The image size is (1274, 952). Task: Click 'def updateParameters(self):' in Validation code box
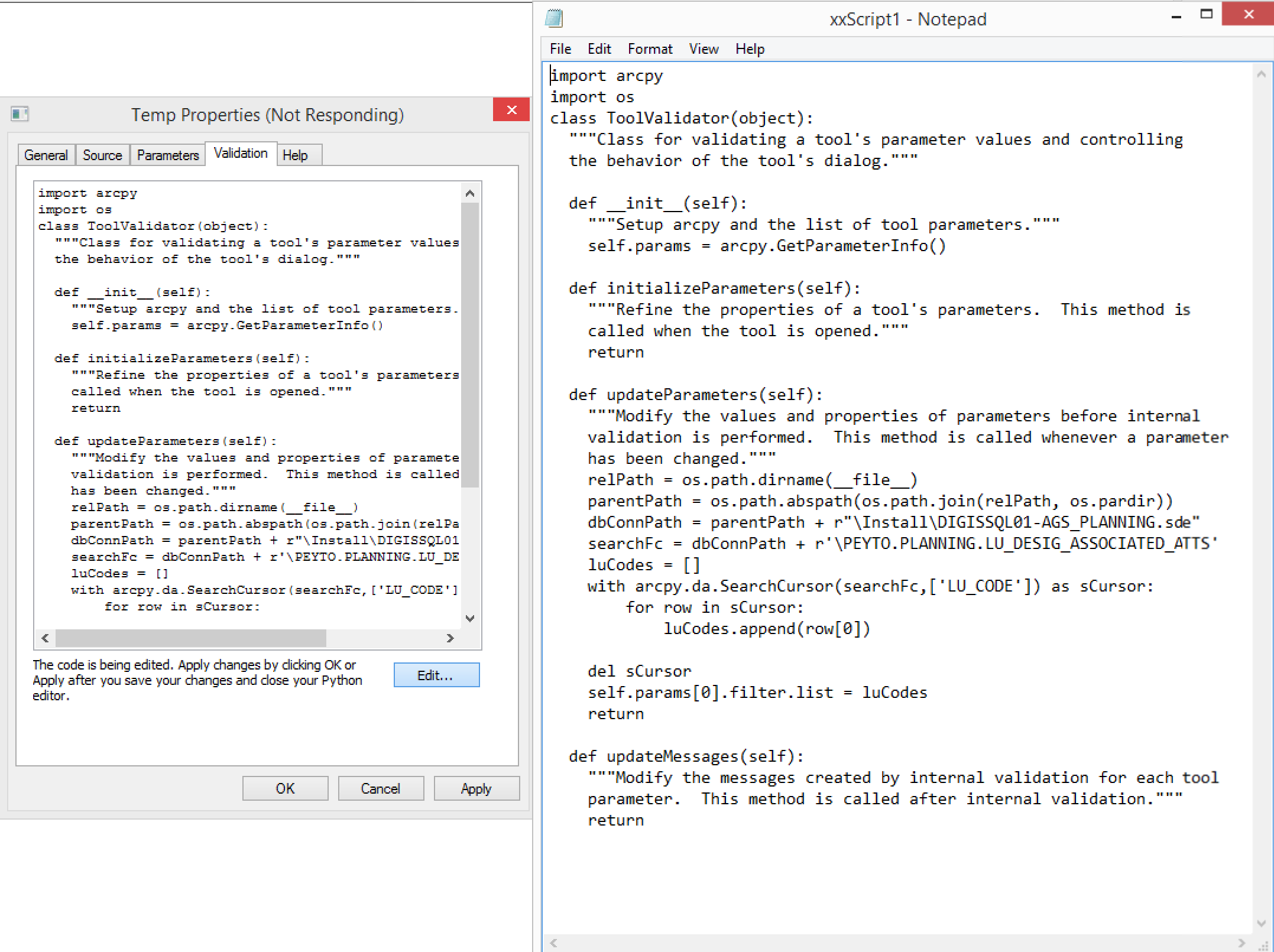pos(166,441)
